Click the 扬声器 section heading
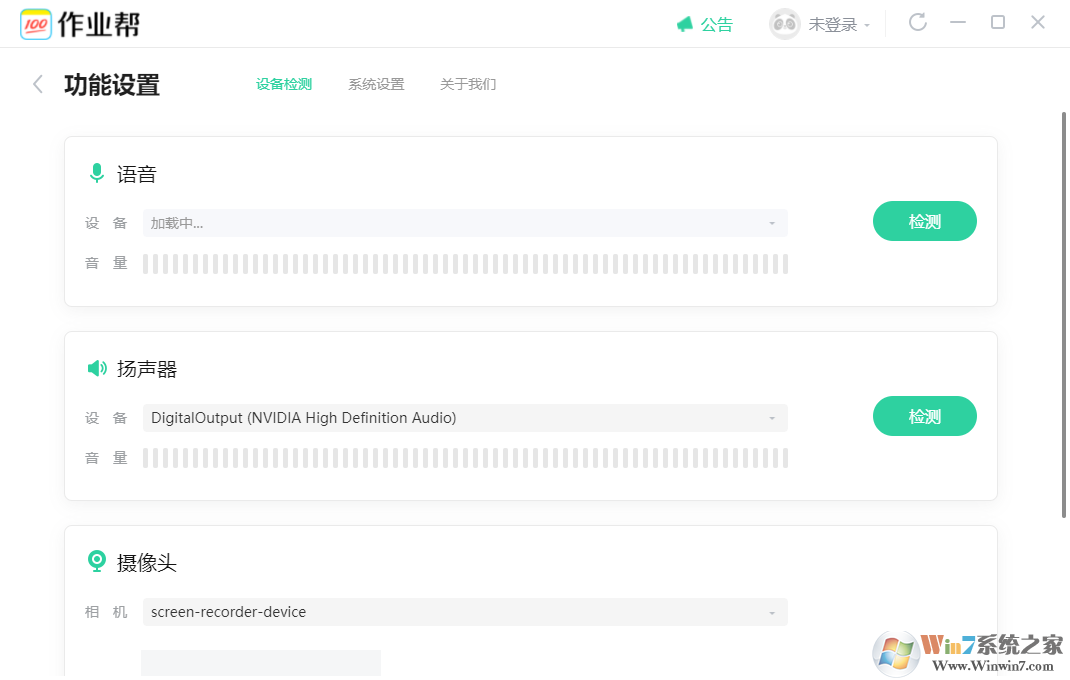 pyautogui.click(x=147, y=369)
